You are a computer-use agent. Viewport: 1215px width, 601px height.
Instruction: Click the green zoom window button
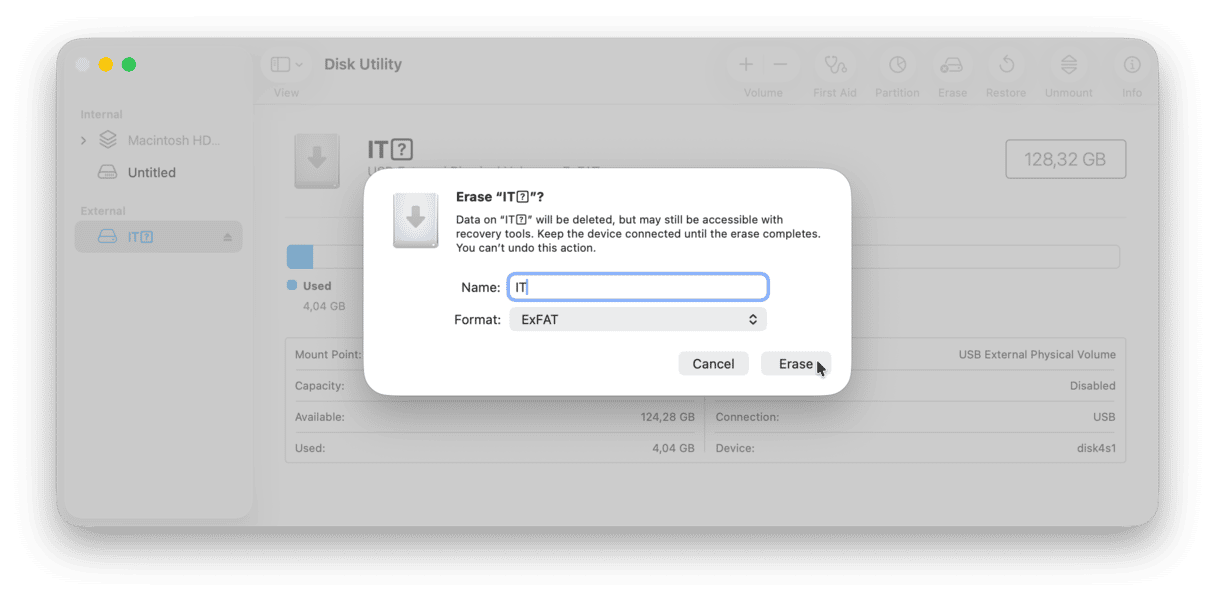click(x=128, y=63)
